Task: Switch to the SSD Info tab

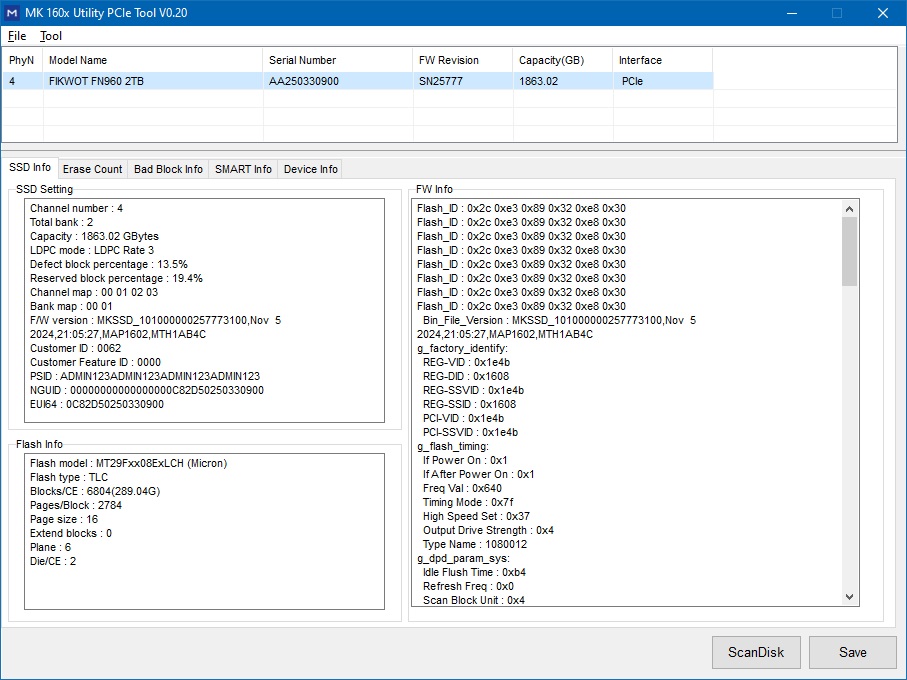Action: coord(30,167)
